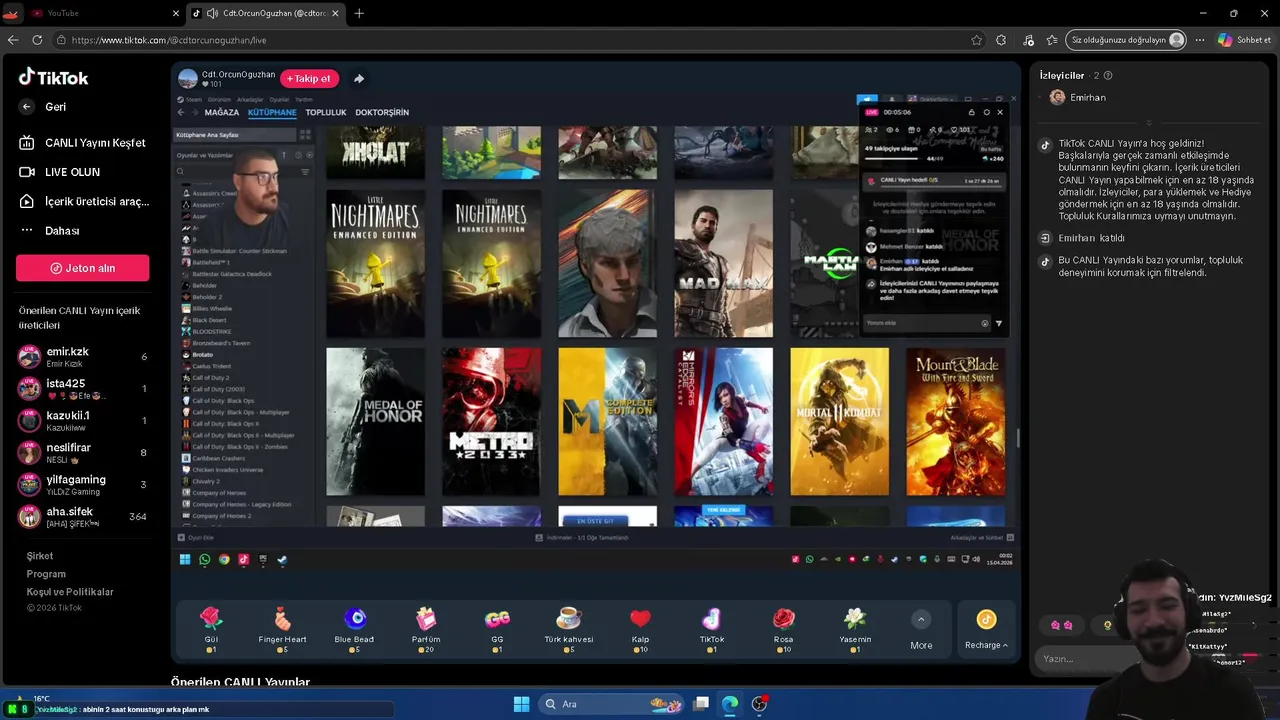Open the Şirket footer link

[x=40, y=556]
